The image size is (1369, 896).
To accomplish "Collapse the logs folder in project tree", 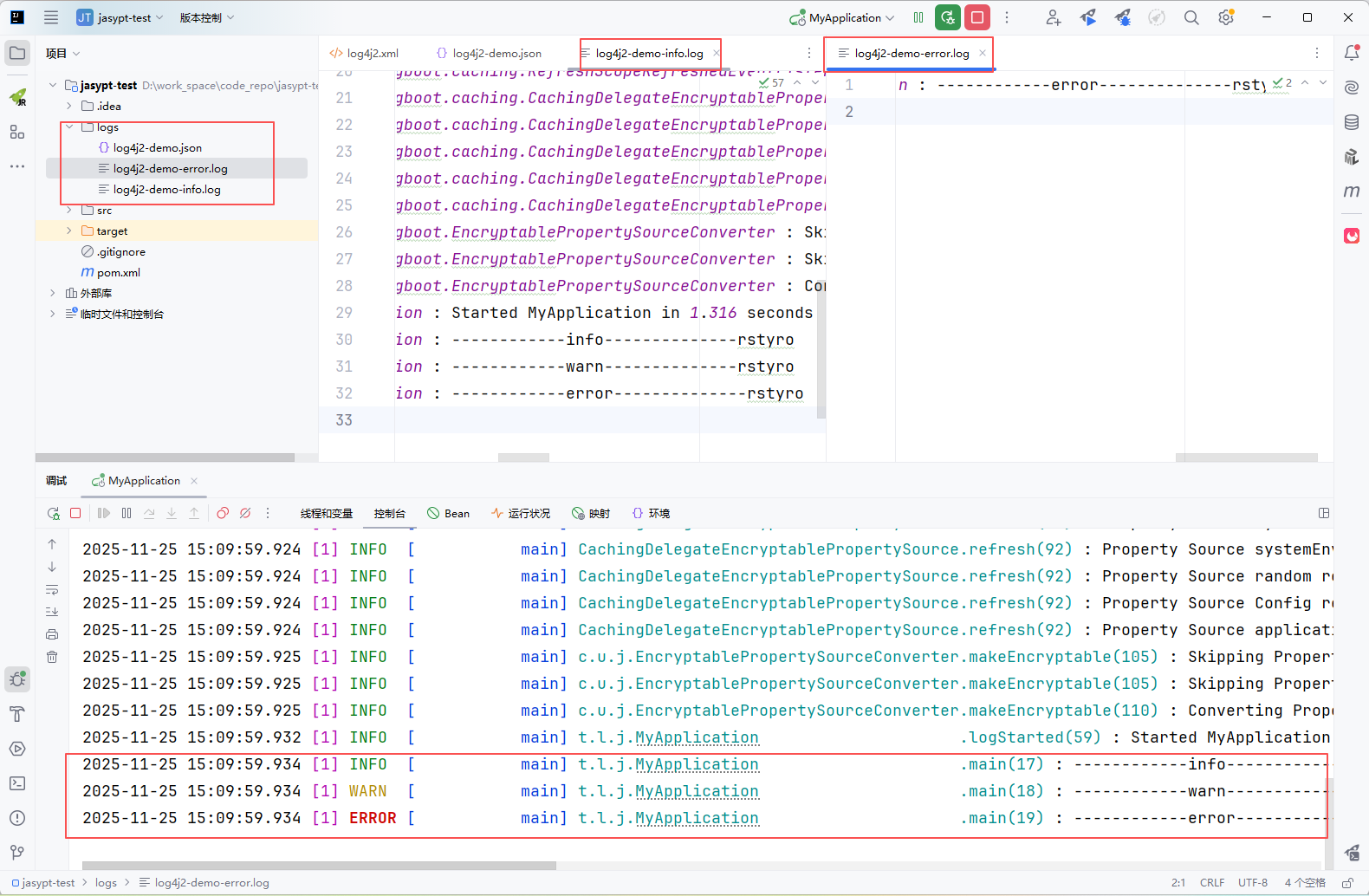I will pyautogui.click(x=69, y=127).
